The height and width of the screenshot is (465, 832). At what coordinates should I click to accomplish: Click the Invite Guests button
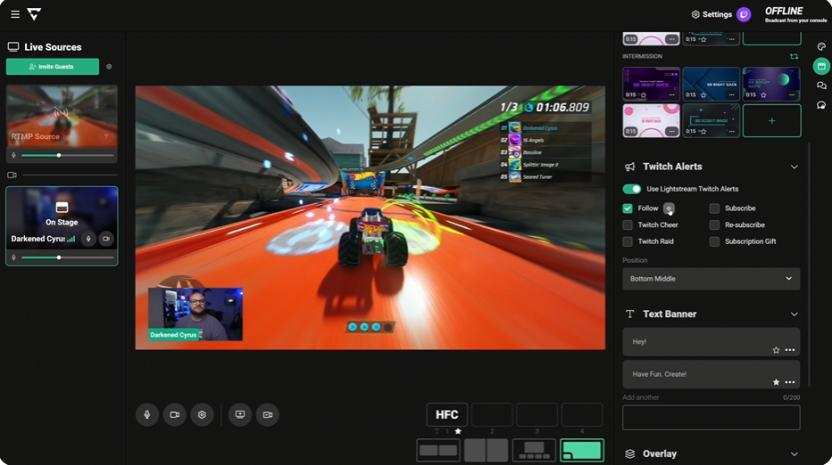pos(53,67)
